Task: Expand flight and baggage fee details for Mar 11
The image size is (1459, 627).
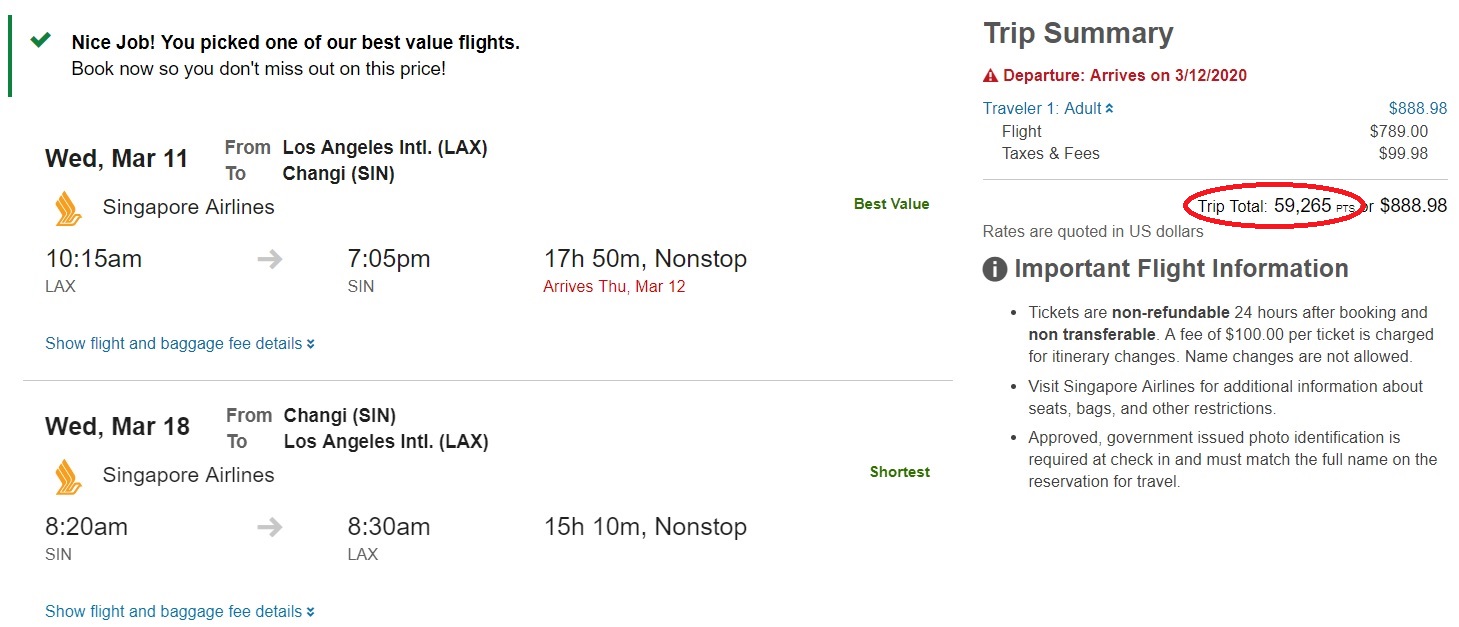Action: (180, 344)
